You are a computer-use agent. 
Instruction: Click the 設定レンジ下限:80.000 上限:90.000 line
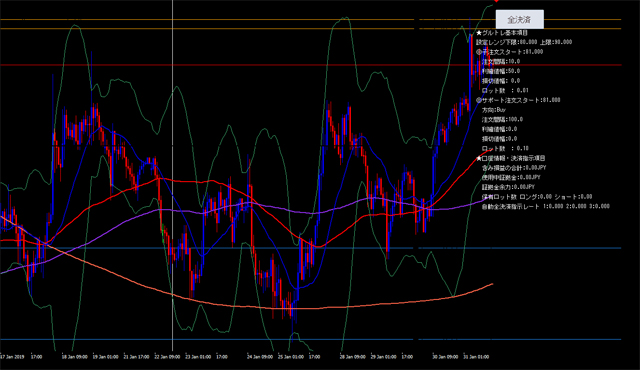point(524,42)
